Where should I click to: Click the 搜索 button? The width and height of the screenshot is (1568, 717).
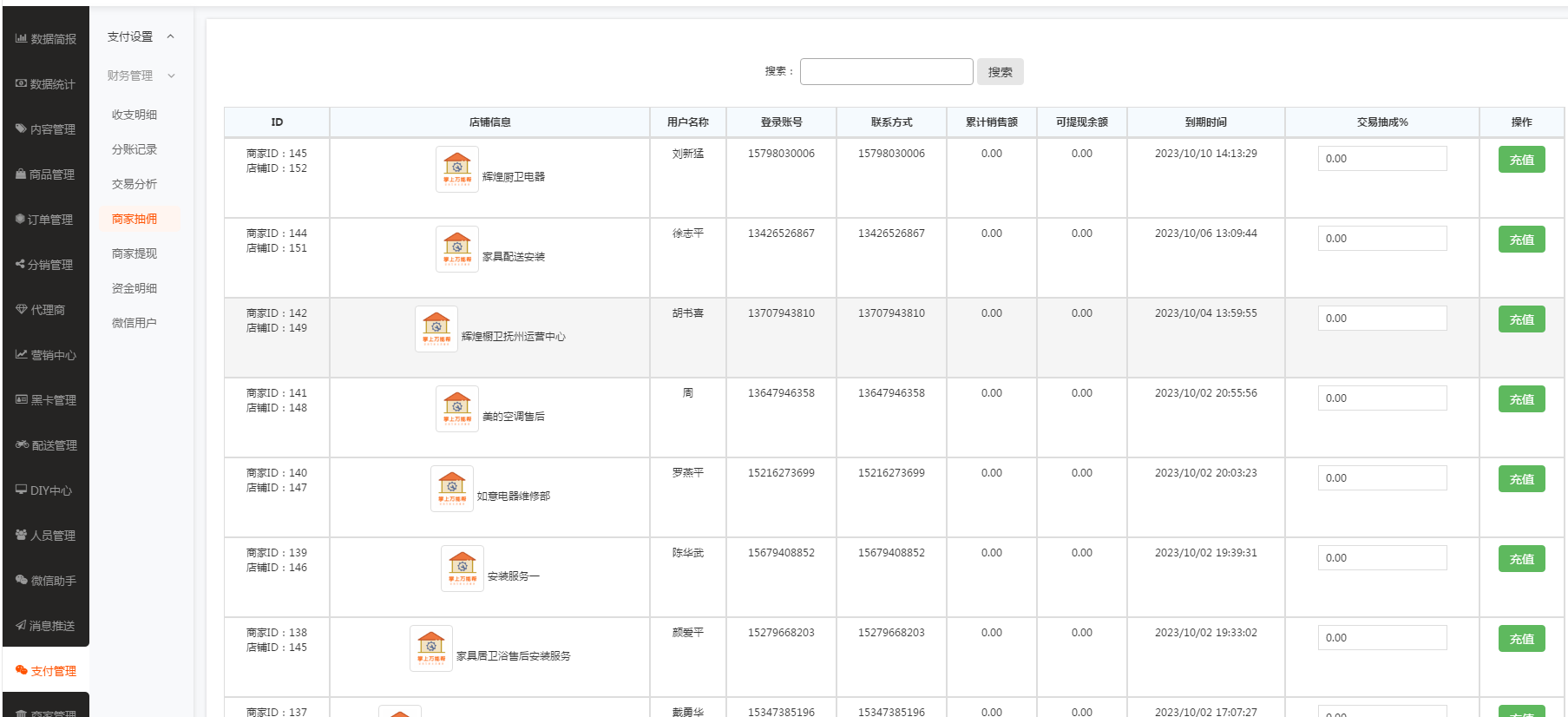point(1000,72)
